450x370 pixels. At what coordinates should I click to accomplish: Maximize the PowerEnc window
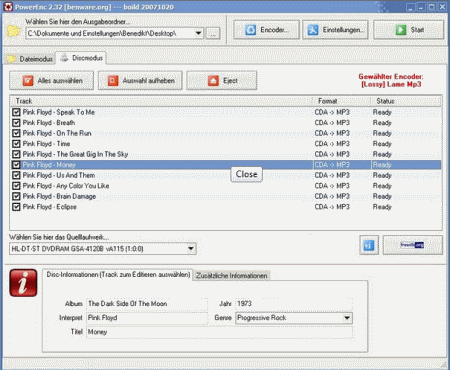click(432, 7)
